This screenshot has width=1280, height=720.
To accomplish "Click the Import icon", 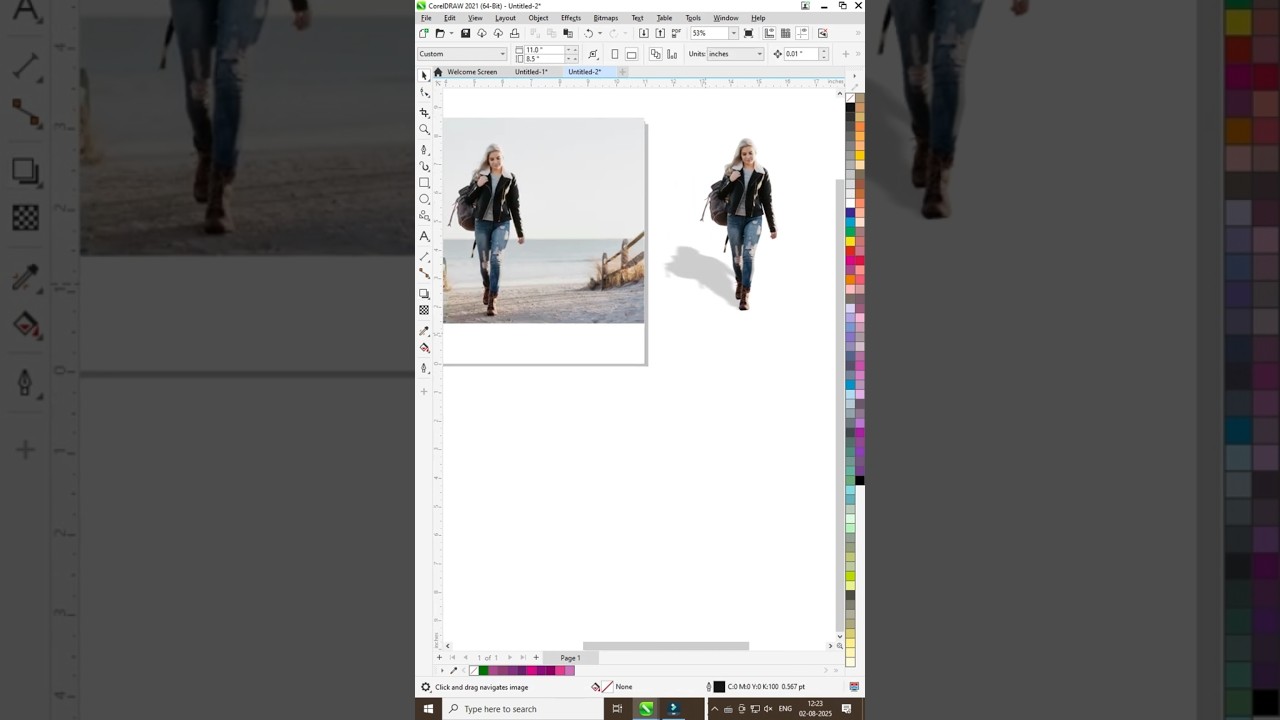I will click(643, 33).
